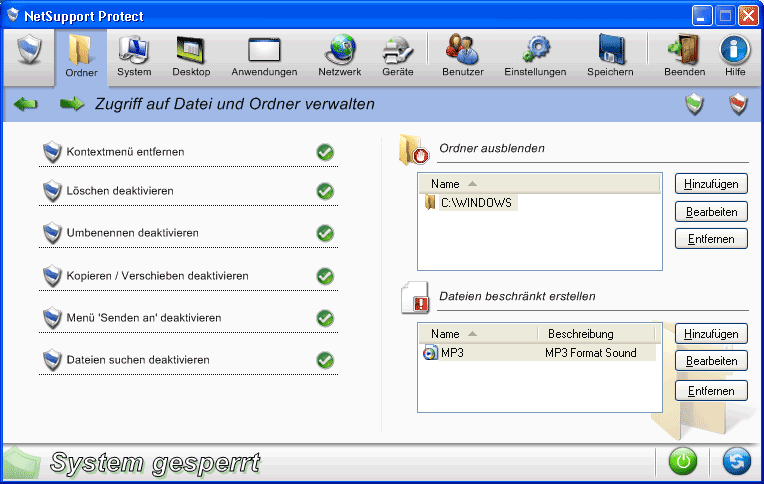Select the Ordner toolbar section
764x484 pixels.
pos(81,56)
